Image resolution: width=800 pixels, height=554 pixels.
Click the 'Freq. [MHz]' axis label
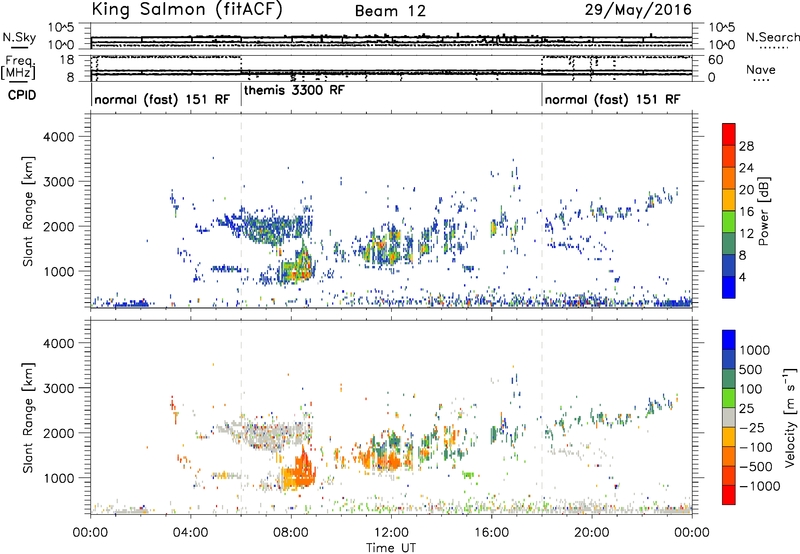[18, 67]
